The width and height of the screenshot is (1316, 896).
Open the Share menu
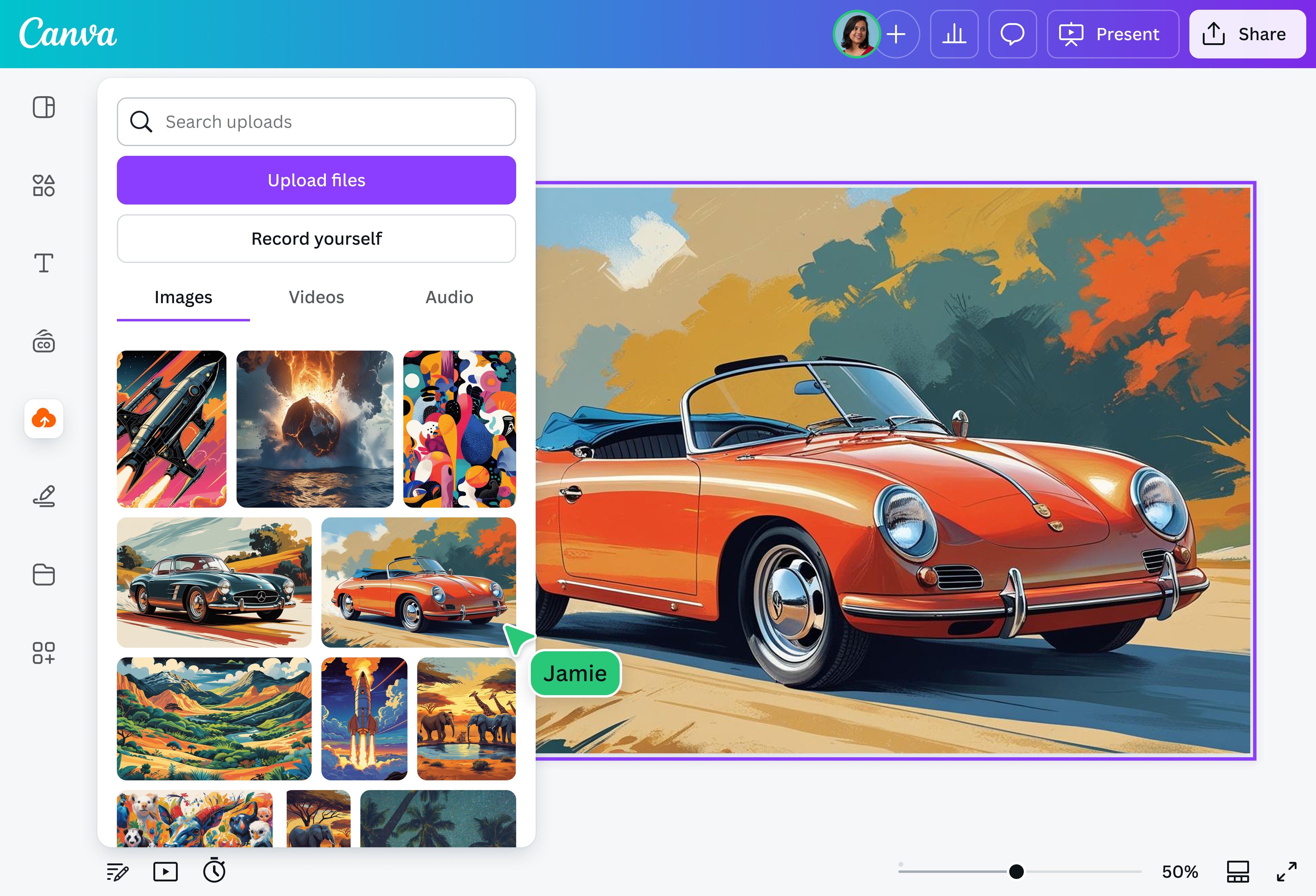point(1247,34)
